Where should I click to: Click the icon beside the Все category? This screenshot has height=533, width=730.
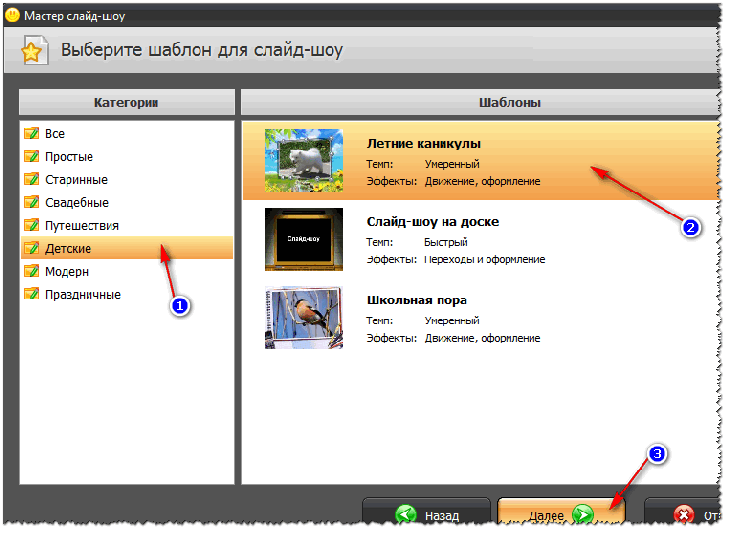(32, 134)
